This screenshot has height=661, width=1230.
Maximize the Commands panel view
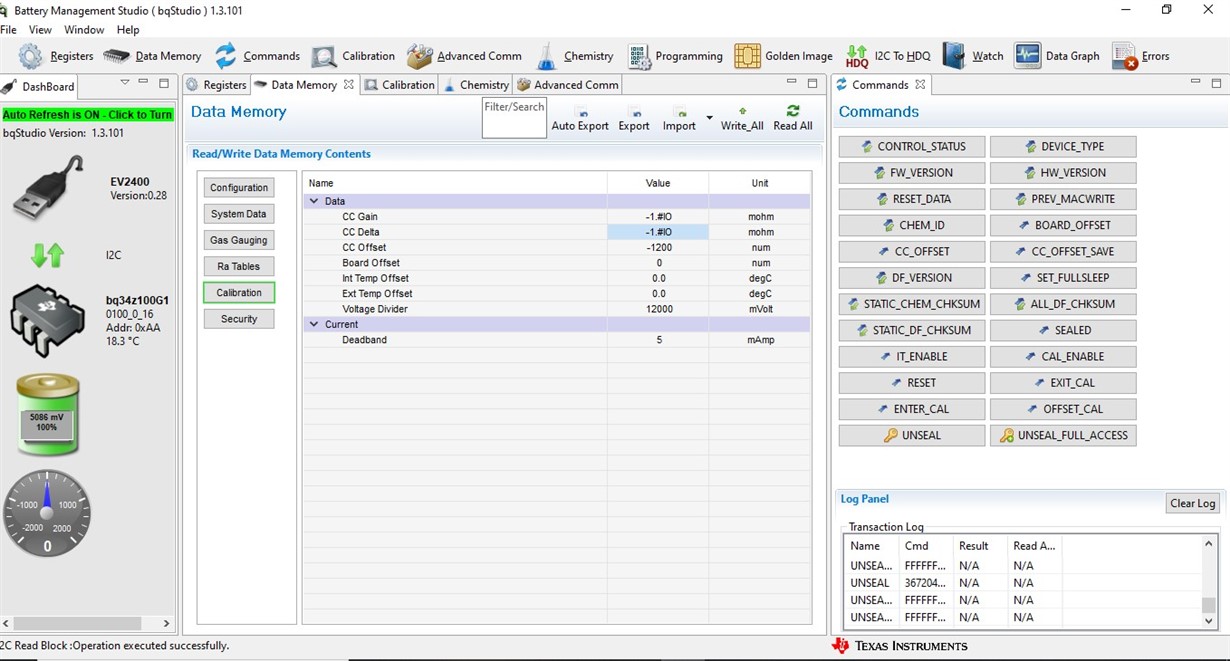1215,84
